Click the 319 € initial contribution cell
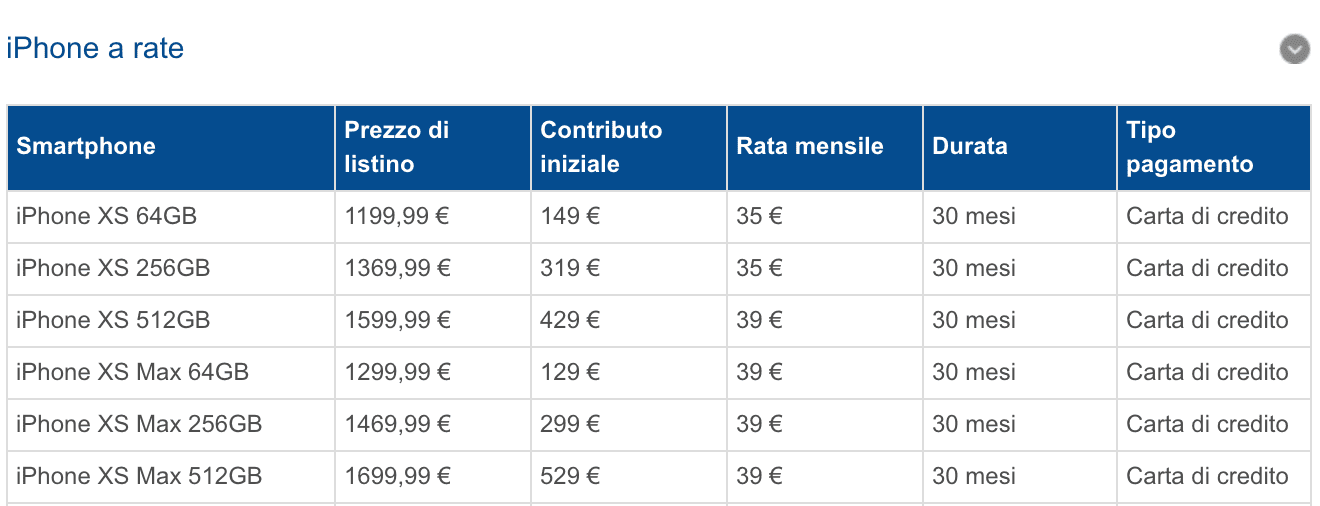The image size is (1320, 506). coord(629,268)
